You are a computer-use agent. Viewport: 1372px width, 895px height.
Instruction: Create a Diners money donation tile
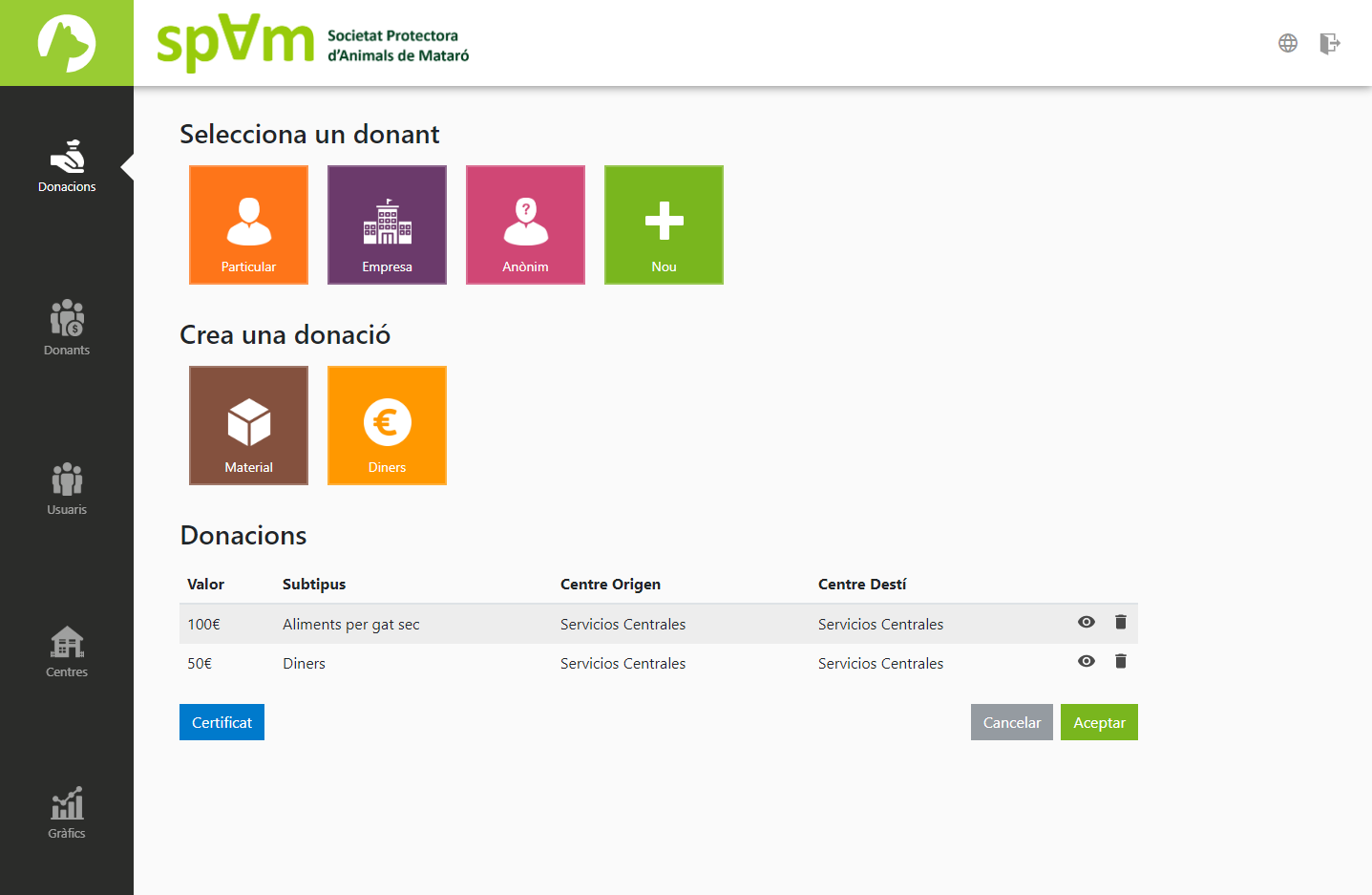pyautogui.click(x=387, y=425)
